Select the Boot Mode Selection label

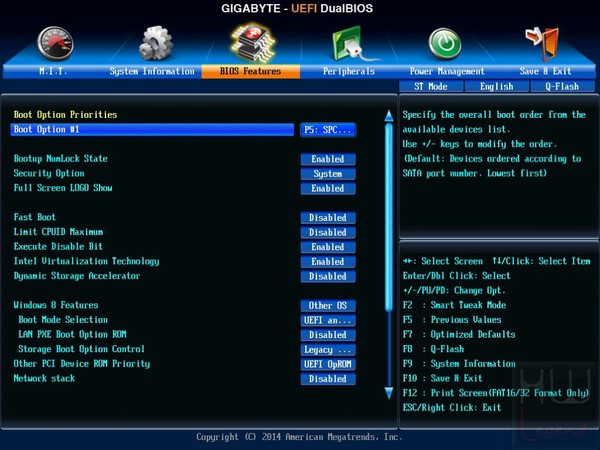click(63, 320)
